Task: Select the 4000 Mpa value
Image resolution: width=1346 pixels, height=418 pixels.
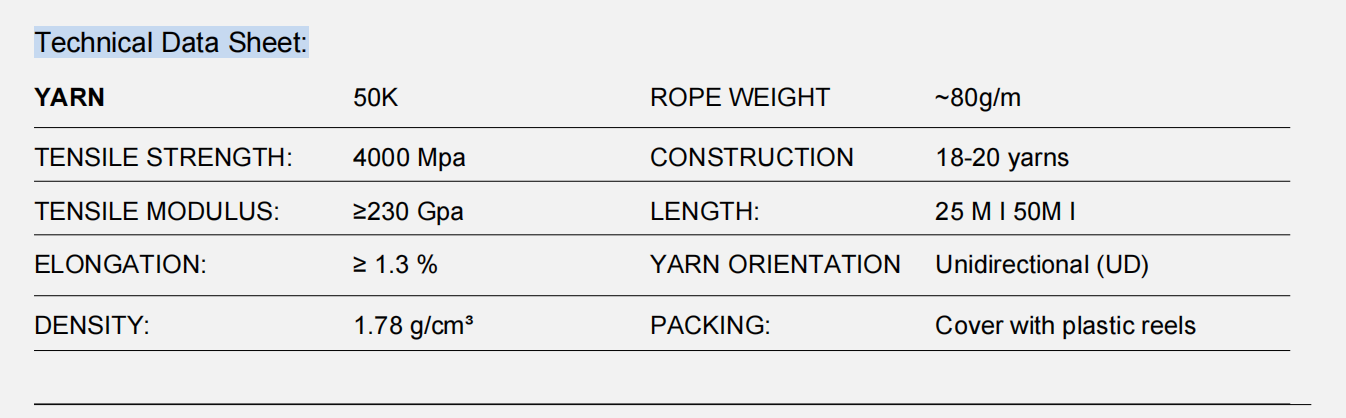Action: click(x=409, y=158)
